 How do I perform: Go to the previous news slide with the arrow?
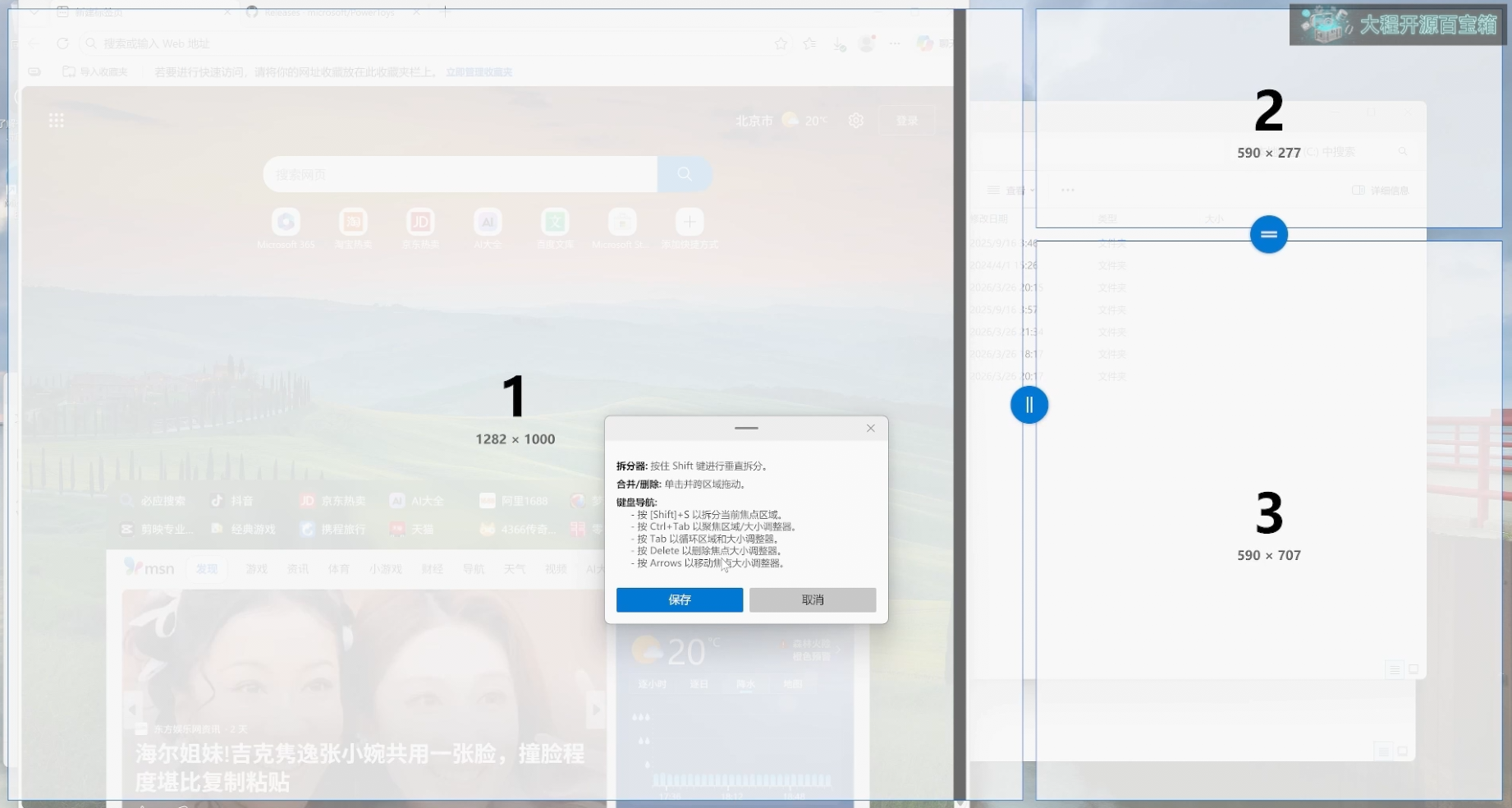pyautogui.click(x=133, y=709)
